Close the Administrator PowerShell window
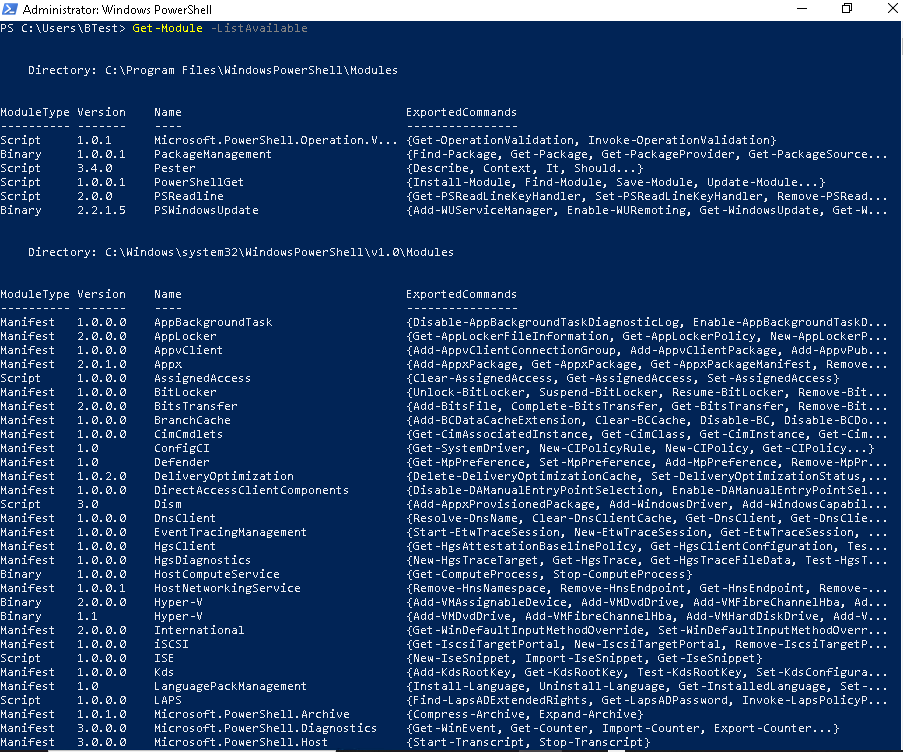This screenshot has width=903, height=752. pyautogui.click(x=892, y=9)
